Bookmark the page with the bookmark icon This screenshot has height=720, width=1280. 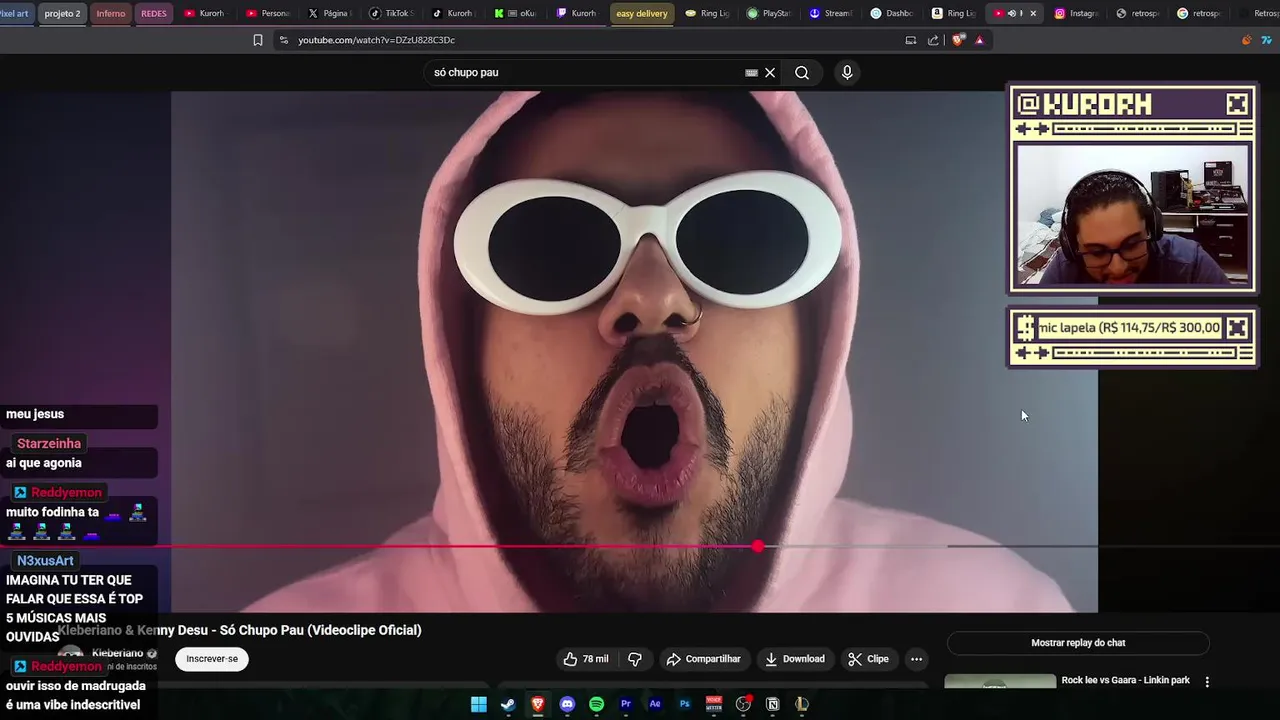coord(258,40)
